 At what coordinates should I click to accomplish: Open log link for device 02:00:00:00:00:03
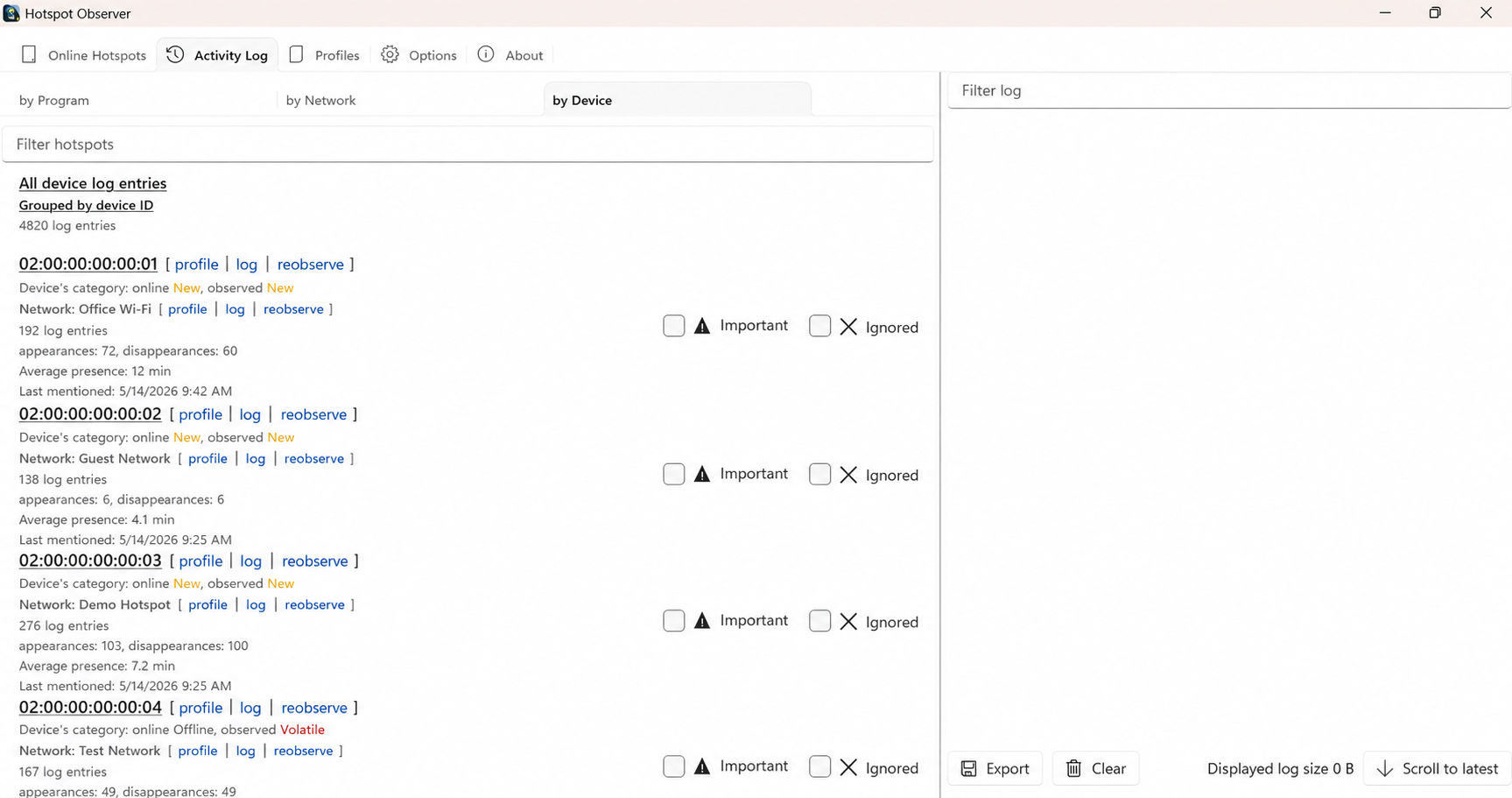pyautogui.click(x=251, y=561)
